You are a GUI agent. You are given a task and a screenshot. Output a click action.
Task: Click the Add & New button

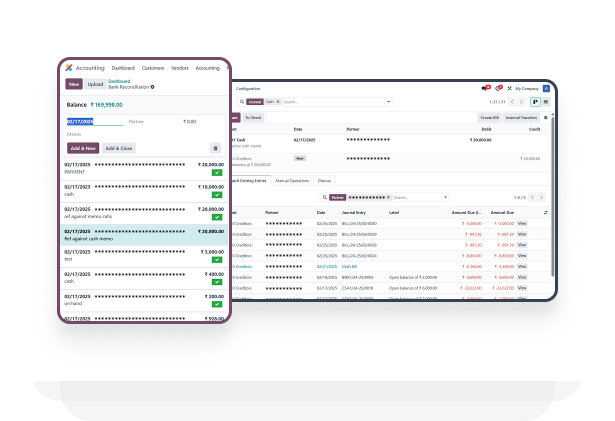pos(82,148)
